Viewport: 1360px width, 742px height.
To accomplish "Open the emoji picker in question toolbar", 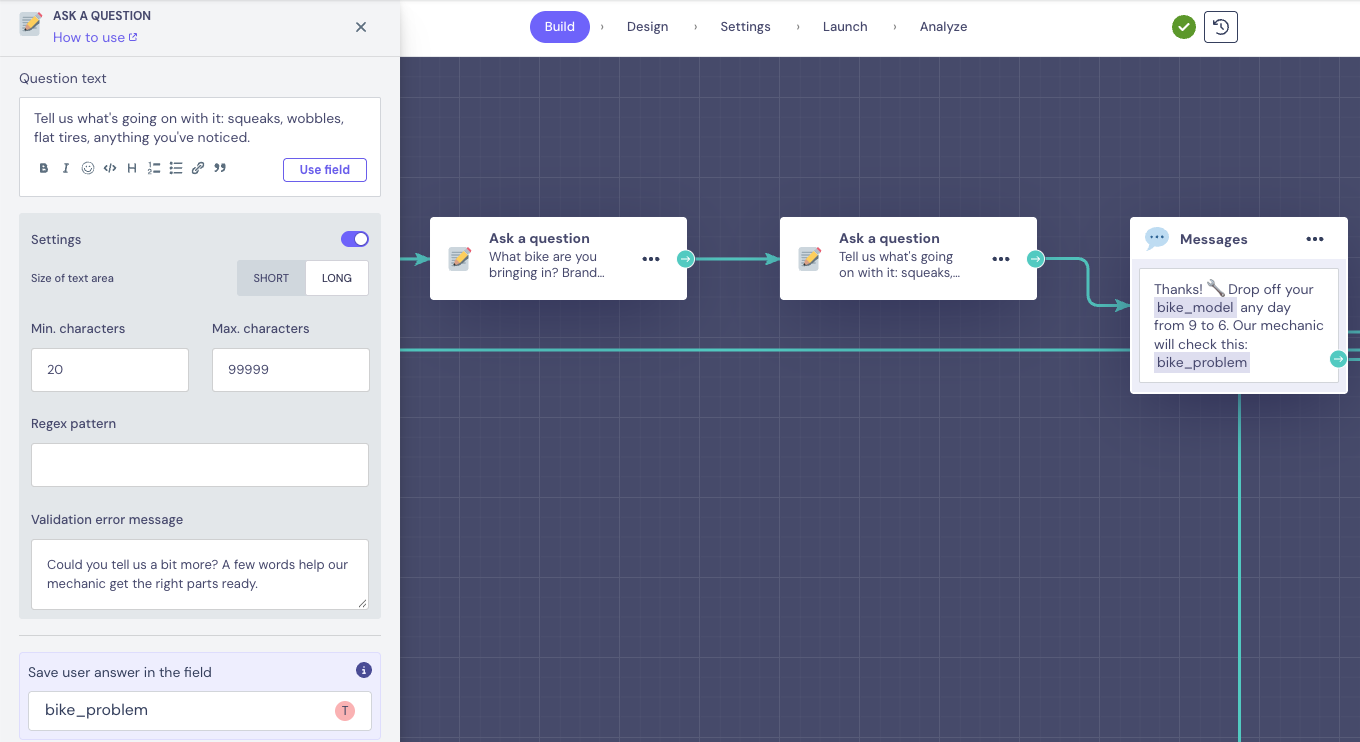I will [88, 168].
